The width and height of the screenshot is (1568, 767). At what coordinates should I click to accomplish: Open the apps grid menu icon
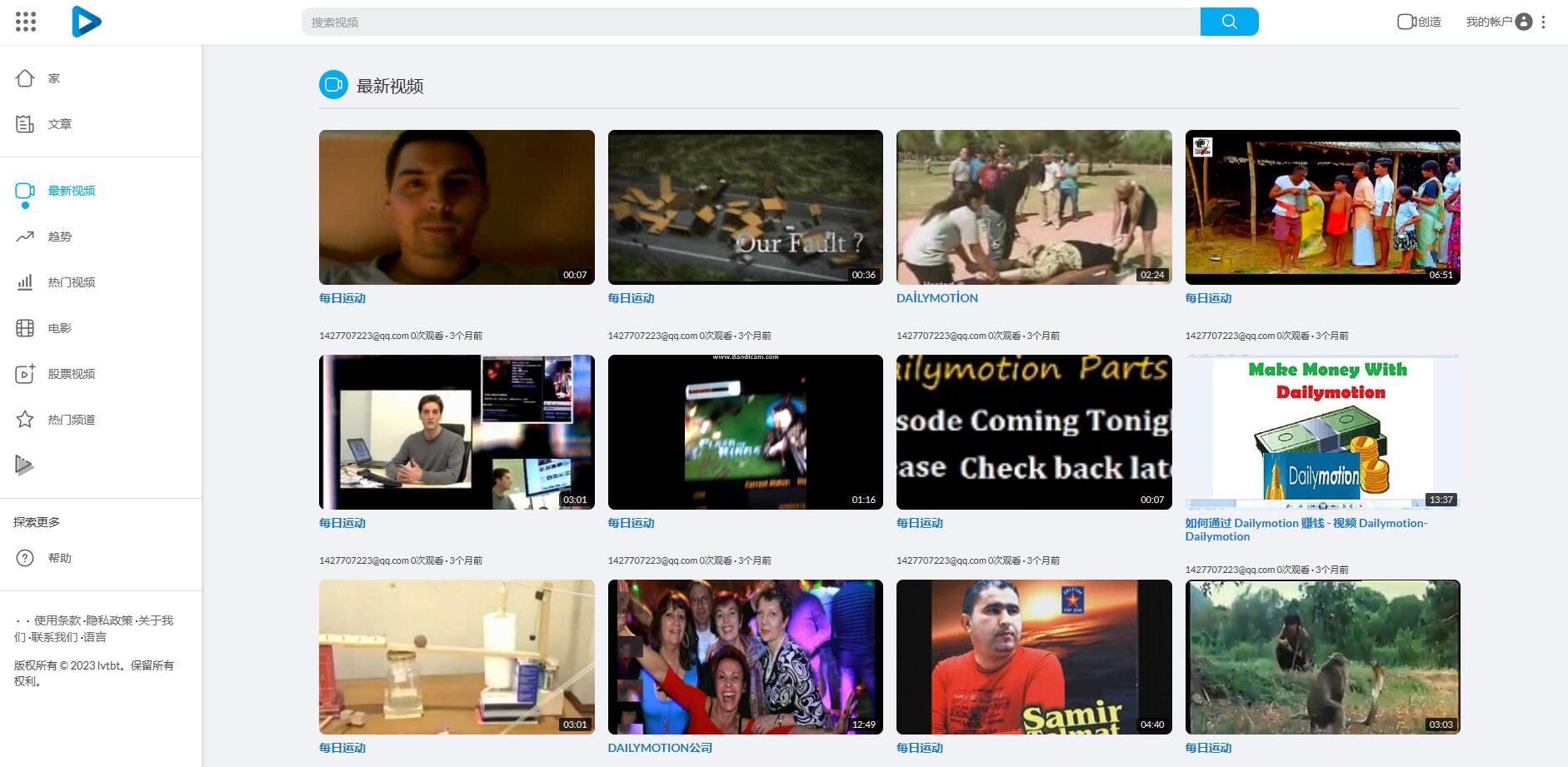(26, 22)
